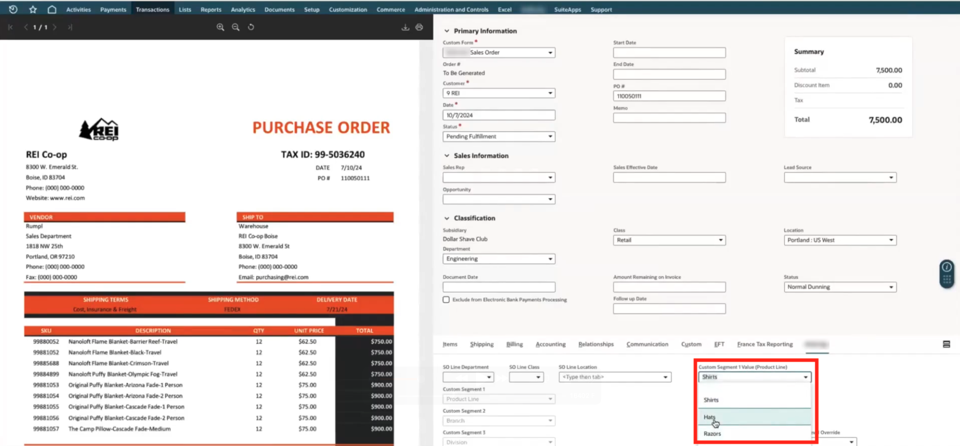The width and height of the screenshot is (960, 446).
Task: Go to the Home icon
Action: tap(52, 9)
